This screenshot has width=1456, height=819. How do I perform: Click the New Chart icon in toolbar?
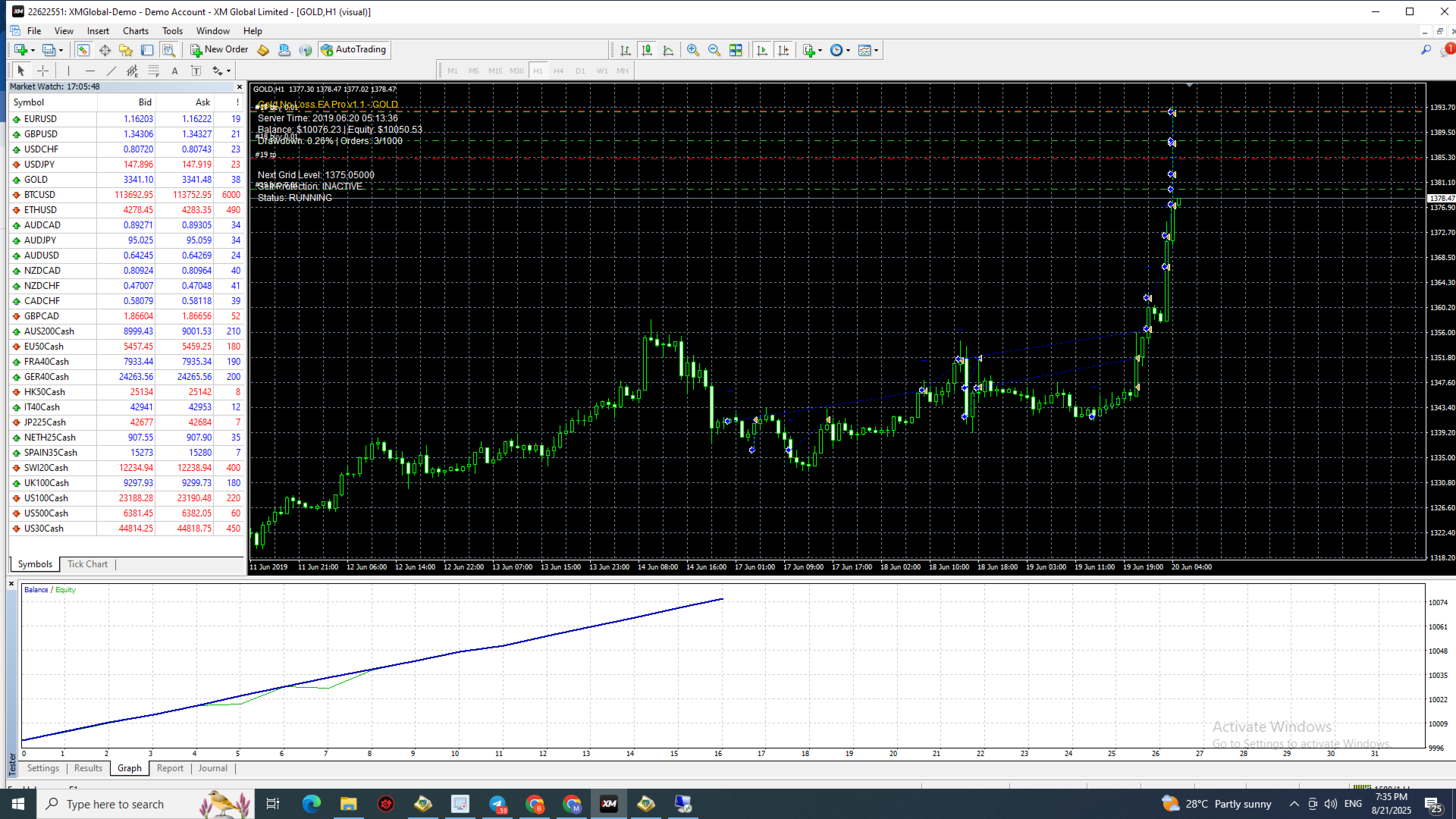pos(20,50)
